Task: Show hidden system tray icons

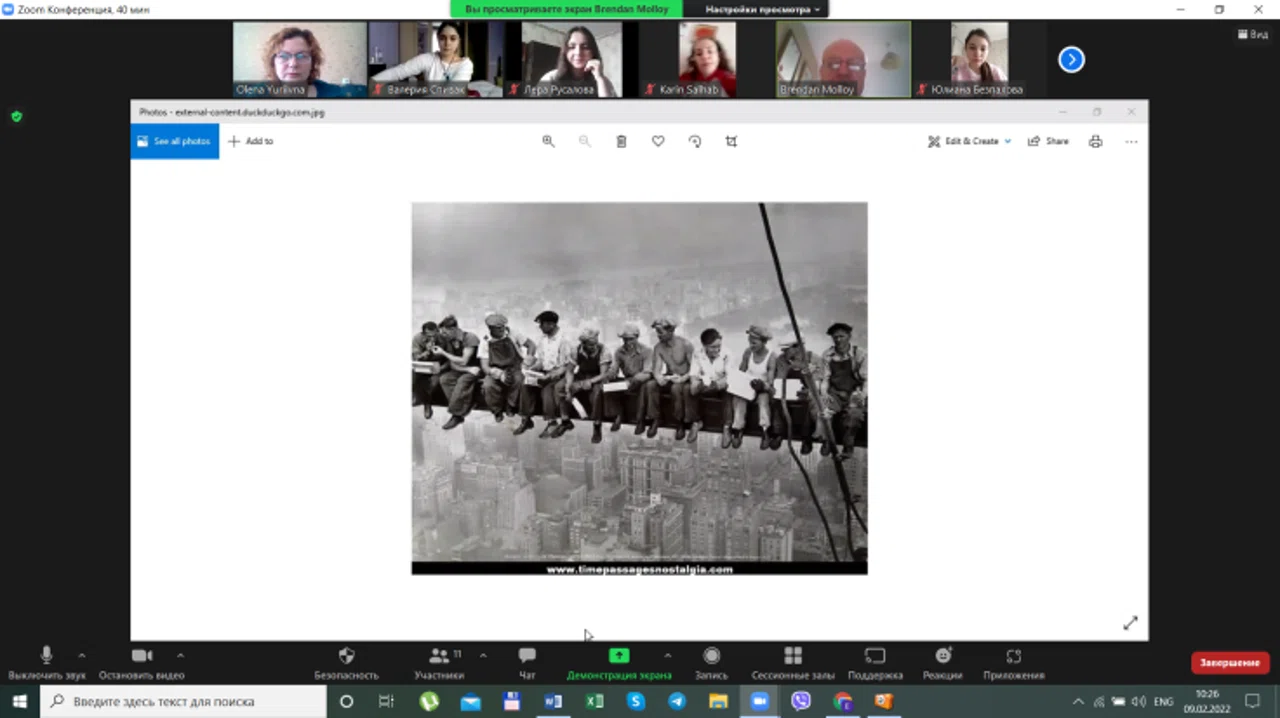Action: [x=1078, y=701]
